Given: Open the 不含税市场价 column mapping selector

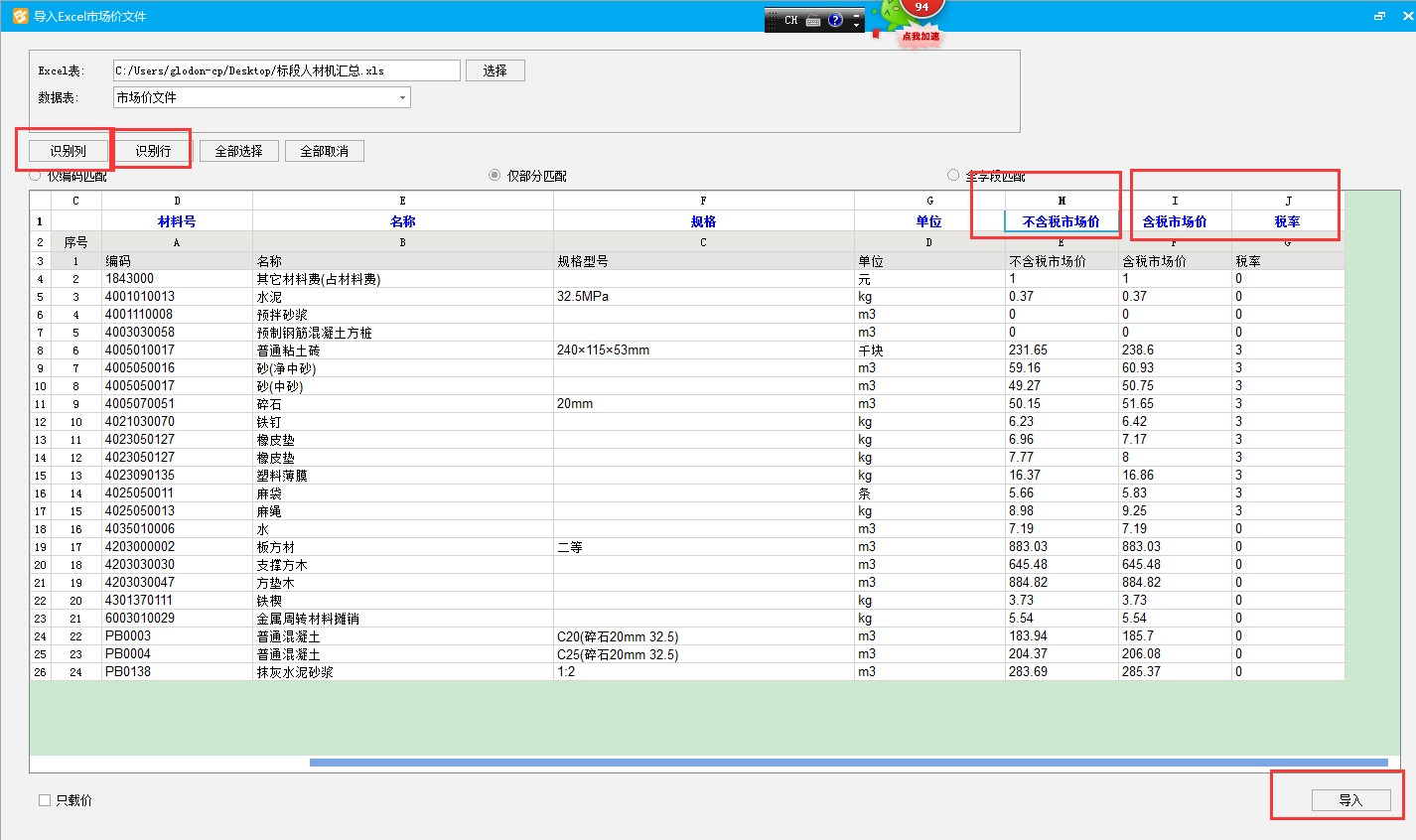Looking at the screenshot, I should point(1061,221).
